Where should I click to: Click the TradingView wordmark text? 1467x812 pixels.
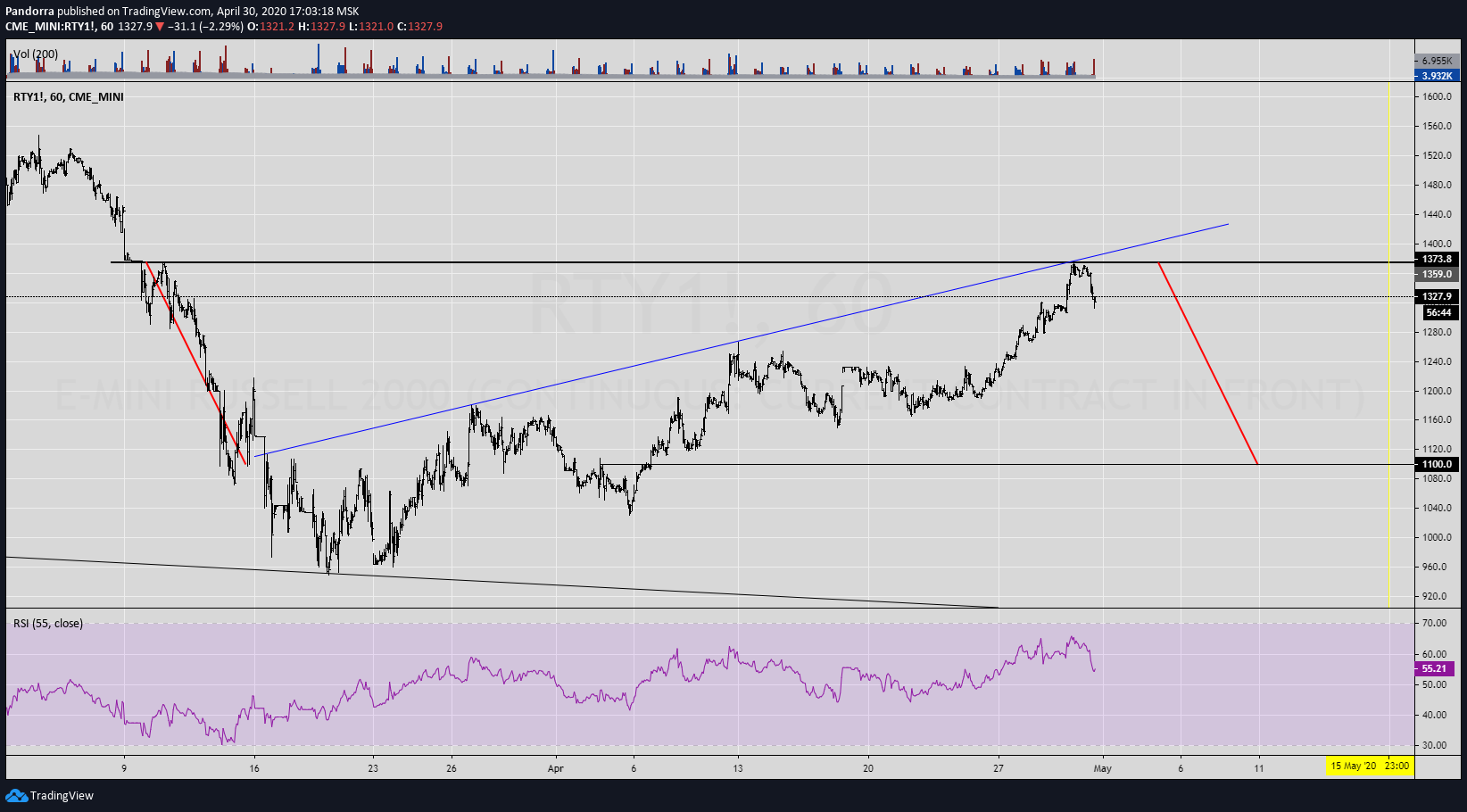pyautogui.click(x=62, y=795)
